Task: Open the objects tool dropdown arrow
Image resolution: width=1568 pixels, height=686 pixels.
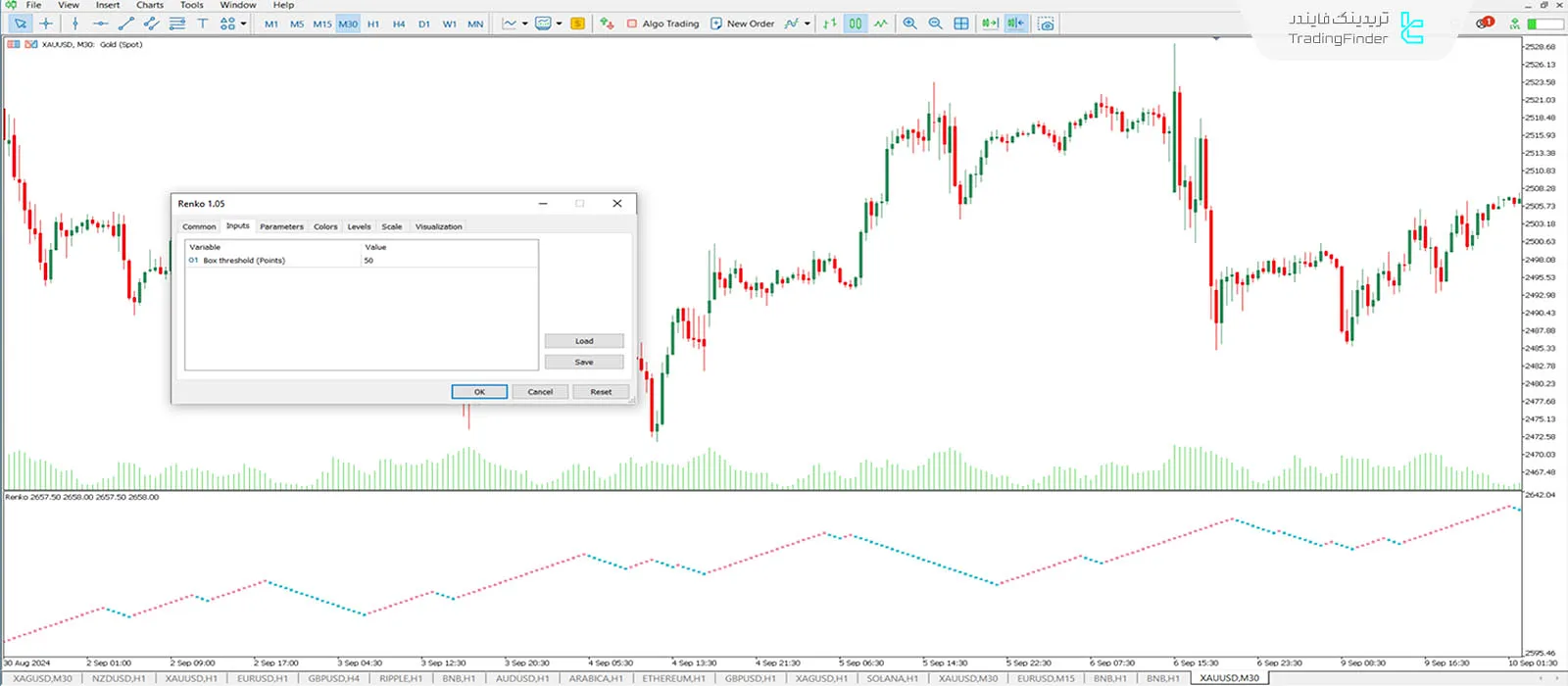Action: (243, 24)
